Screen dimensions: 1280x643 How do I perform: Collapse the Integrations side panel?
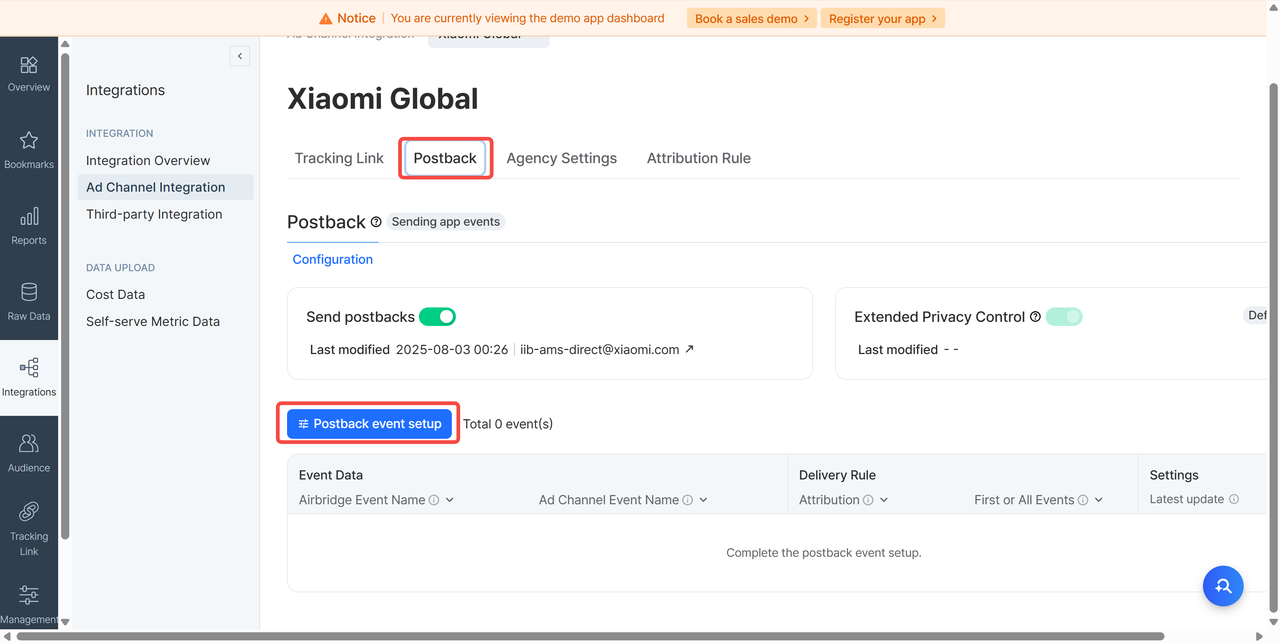[240, 57]
